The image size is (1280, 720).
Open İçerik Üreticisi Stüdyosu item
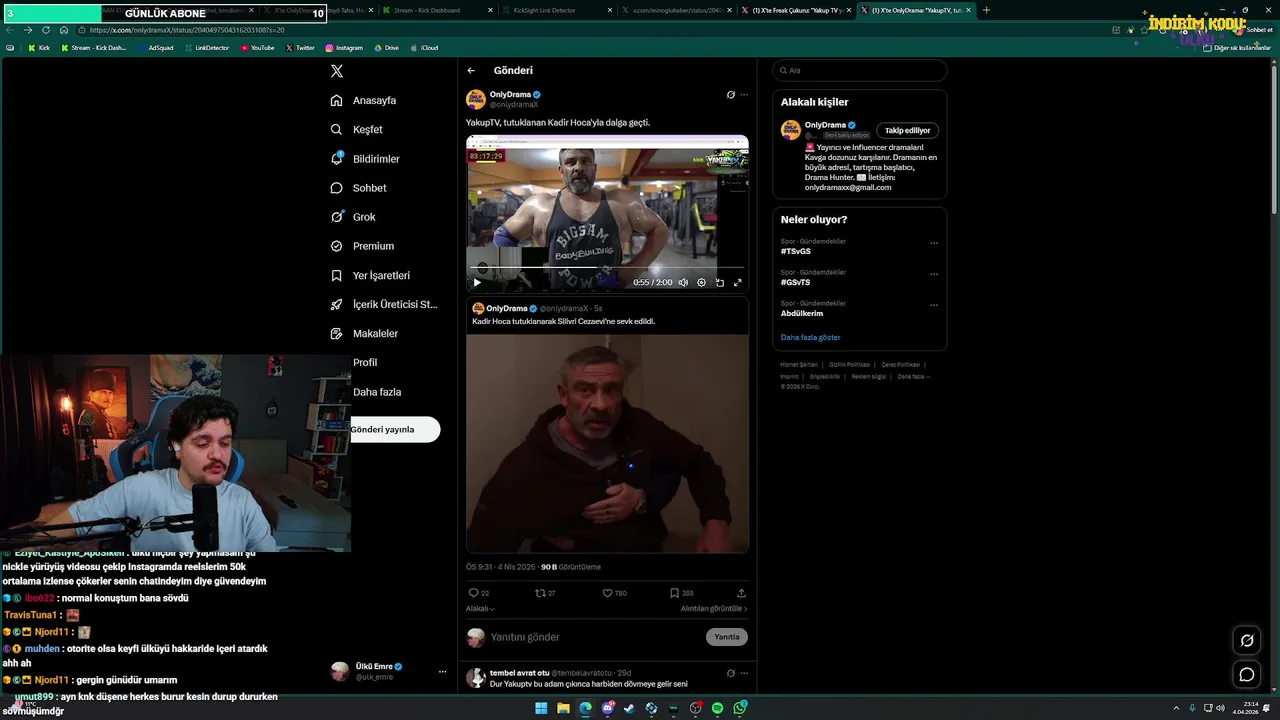point(384,304)
